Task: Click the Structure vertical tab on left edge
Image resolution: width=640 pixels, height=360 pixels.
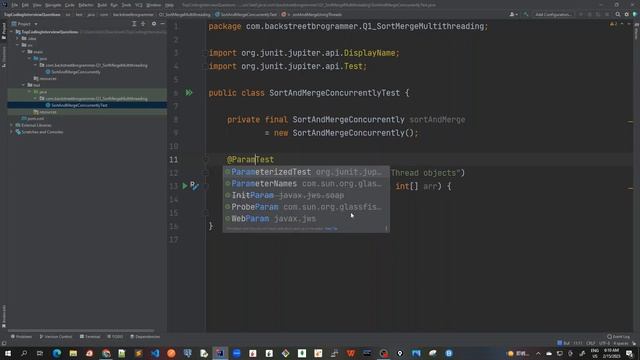Action: tap(4, 56)
